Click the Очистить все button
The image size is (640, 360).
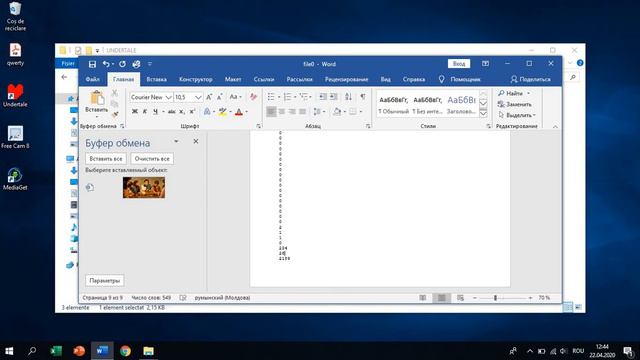click(x=152, y=159)
